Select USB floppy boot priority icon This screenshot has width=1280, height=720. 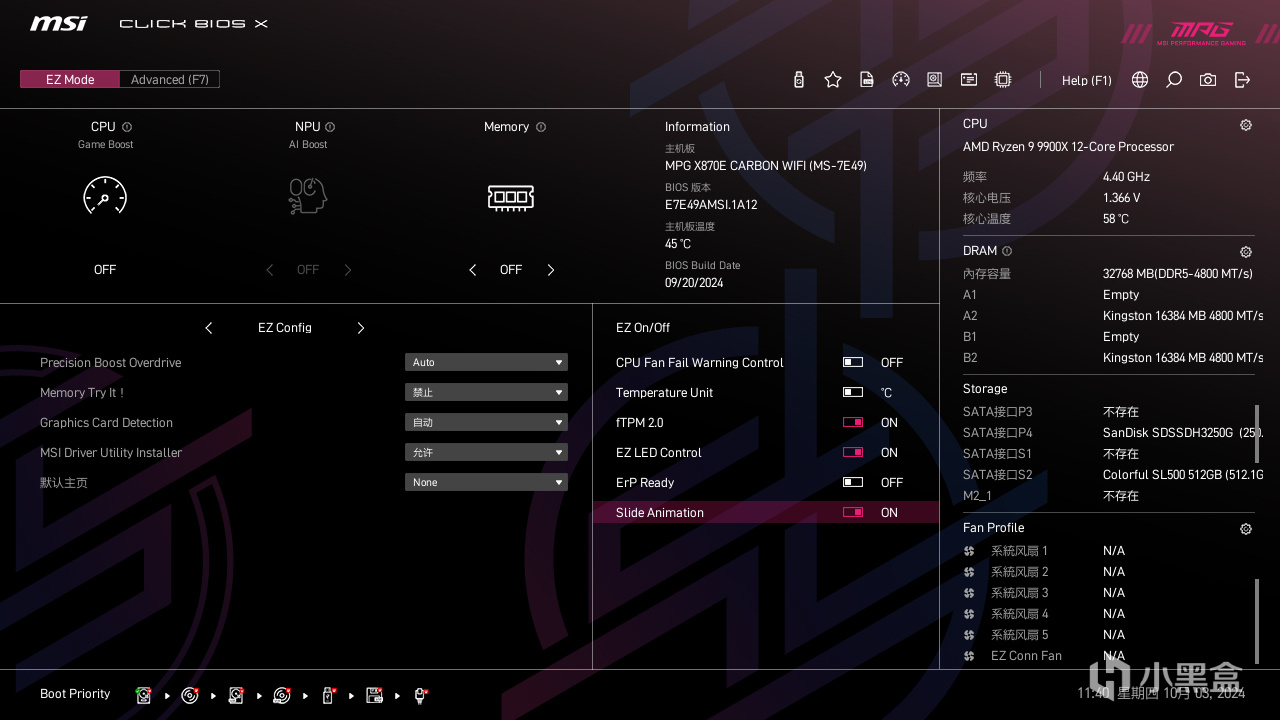(374, 695)
